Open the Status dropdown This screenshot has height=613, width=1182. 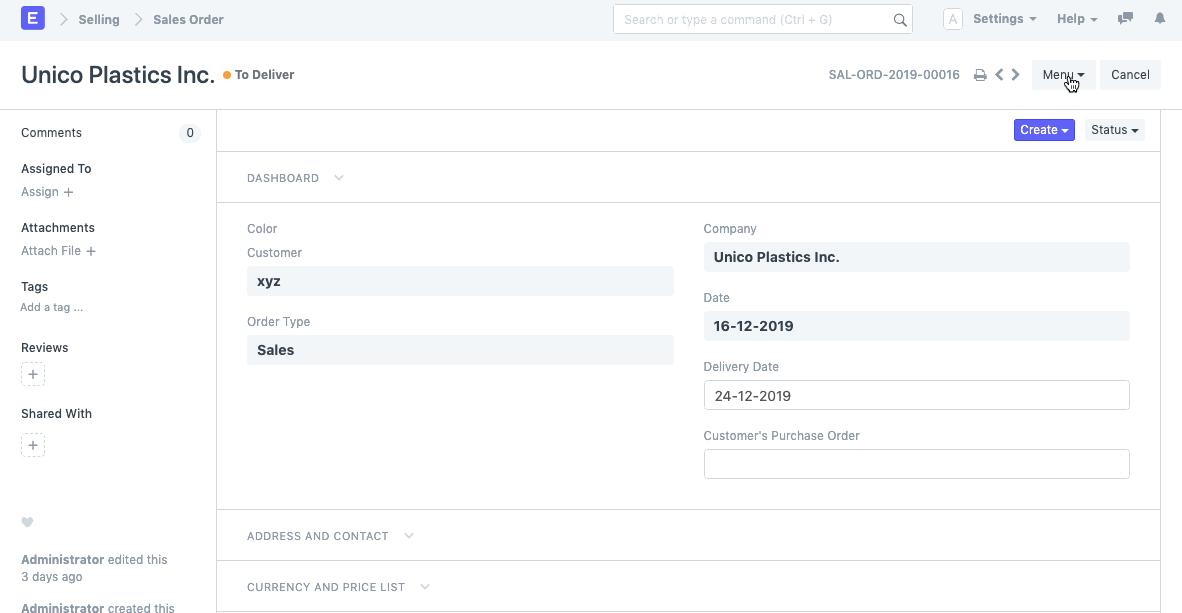[x=1113, y=130]
